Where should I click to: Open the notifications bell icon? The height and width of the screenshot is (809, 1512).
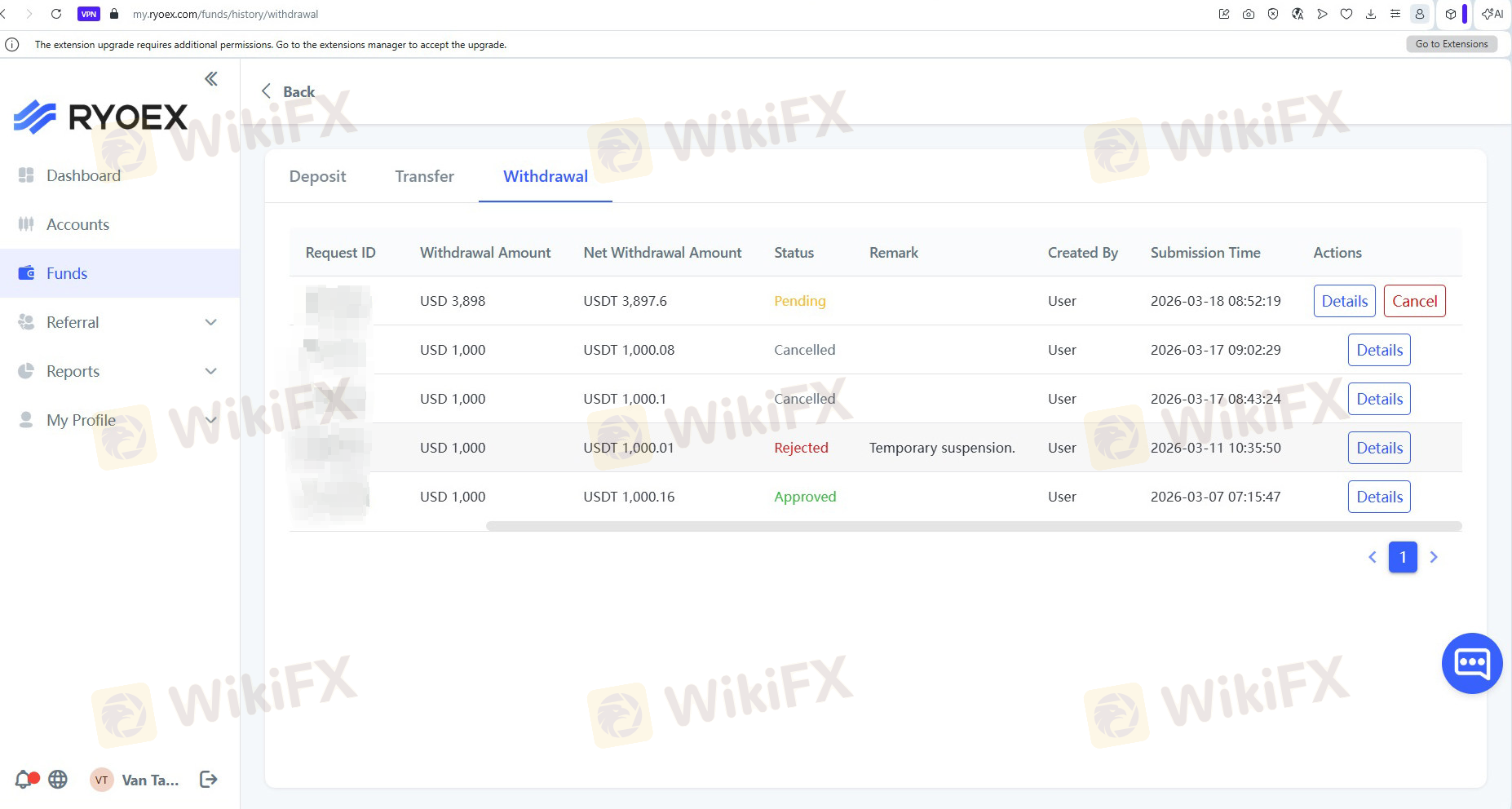pos(24,780)
